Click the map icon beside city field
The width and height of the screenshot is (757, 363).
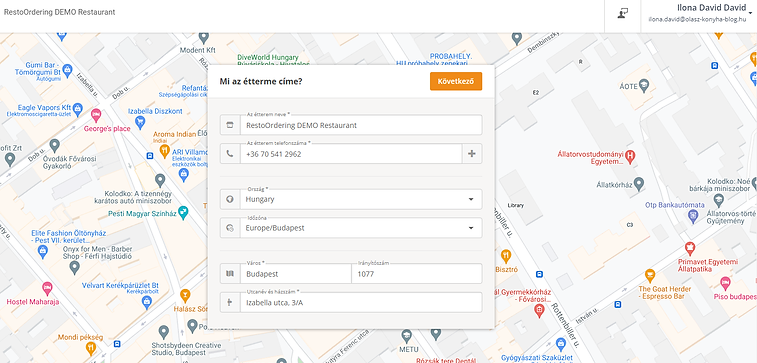pos(230,274)
